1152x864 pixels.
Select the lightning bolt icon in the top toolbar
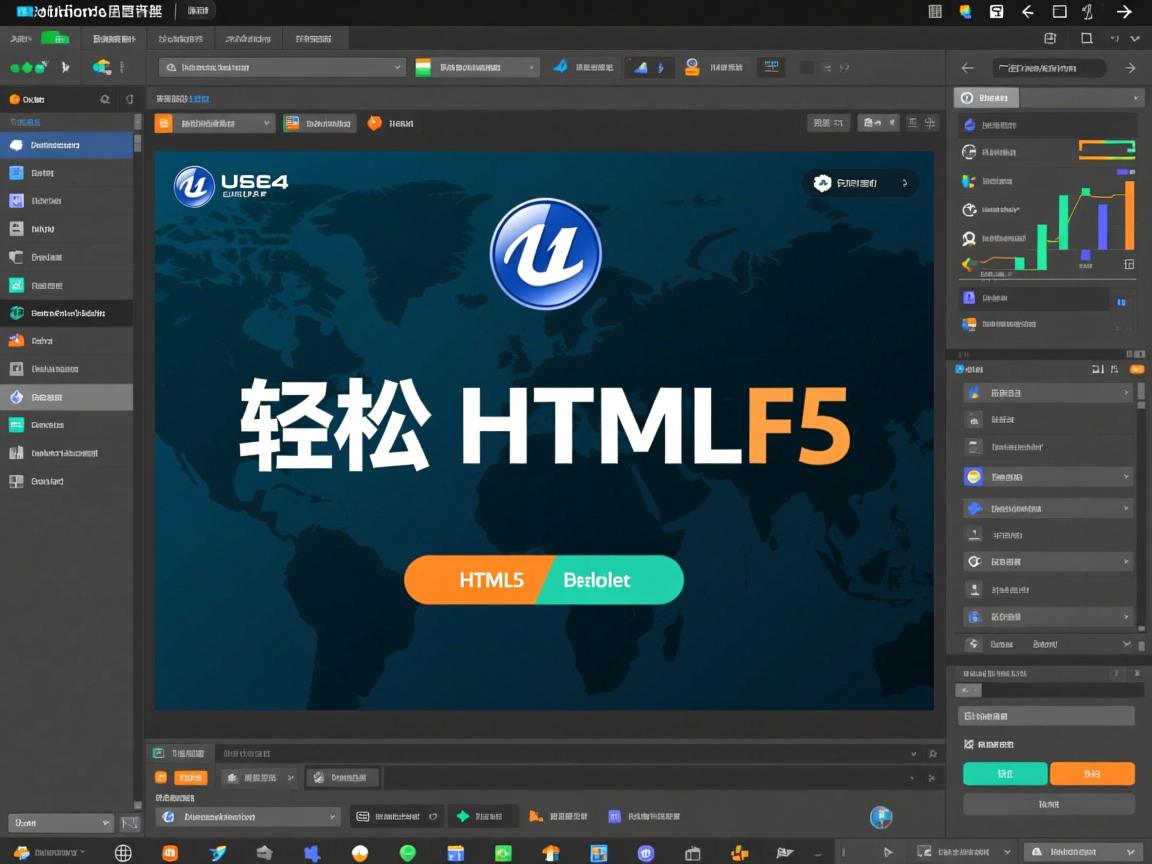tap(661, 67)
